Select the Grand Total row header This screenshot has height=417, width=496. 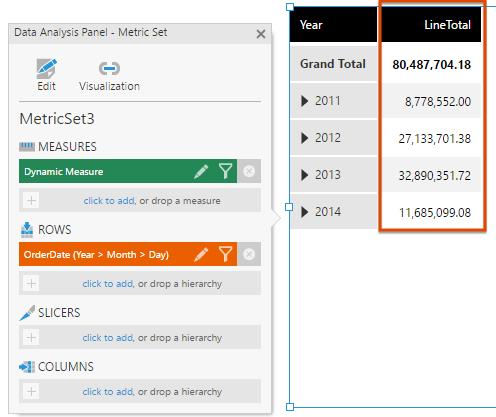tap(333, 64)
